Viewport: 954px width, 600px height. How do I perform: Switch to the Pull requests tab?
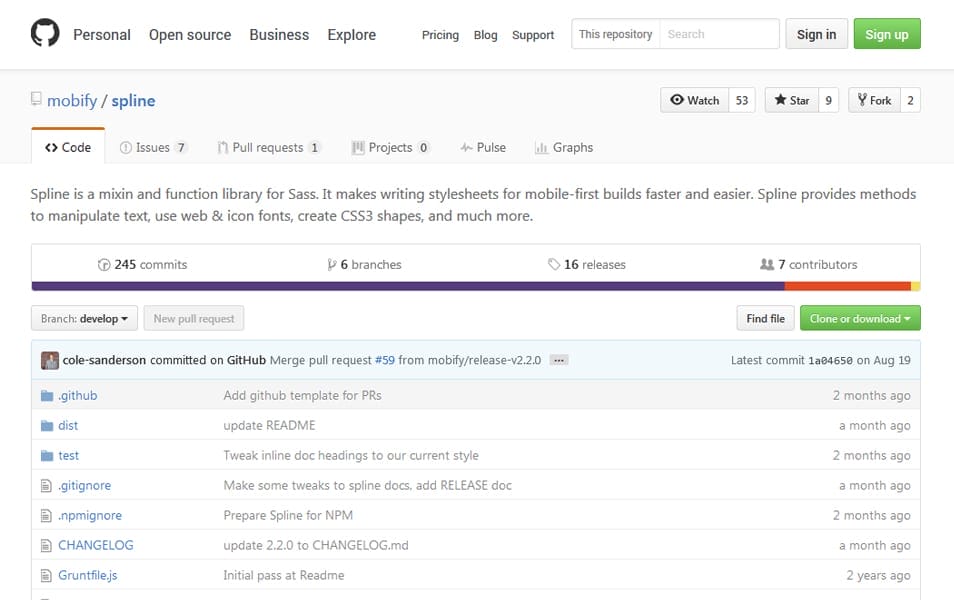coord(269,147)
